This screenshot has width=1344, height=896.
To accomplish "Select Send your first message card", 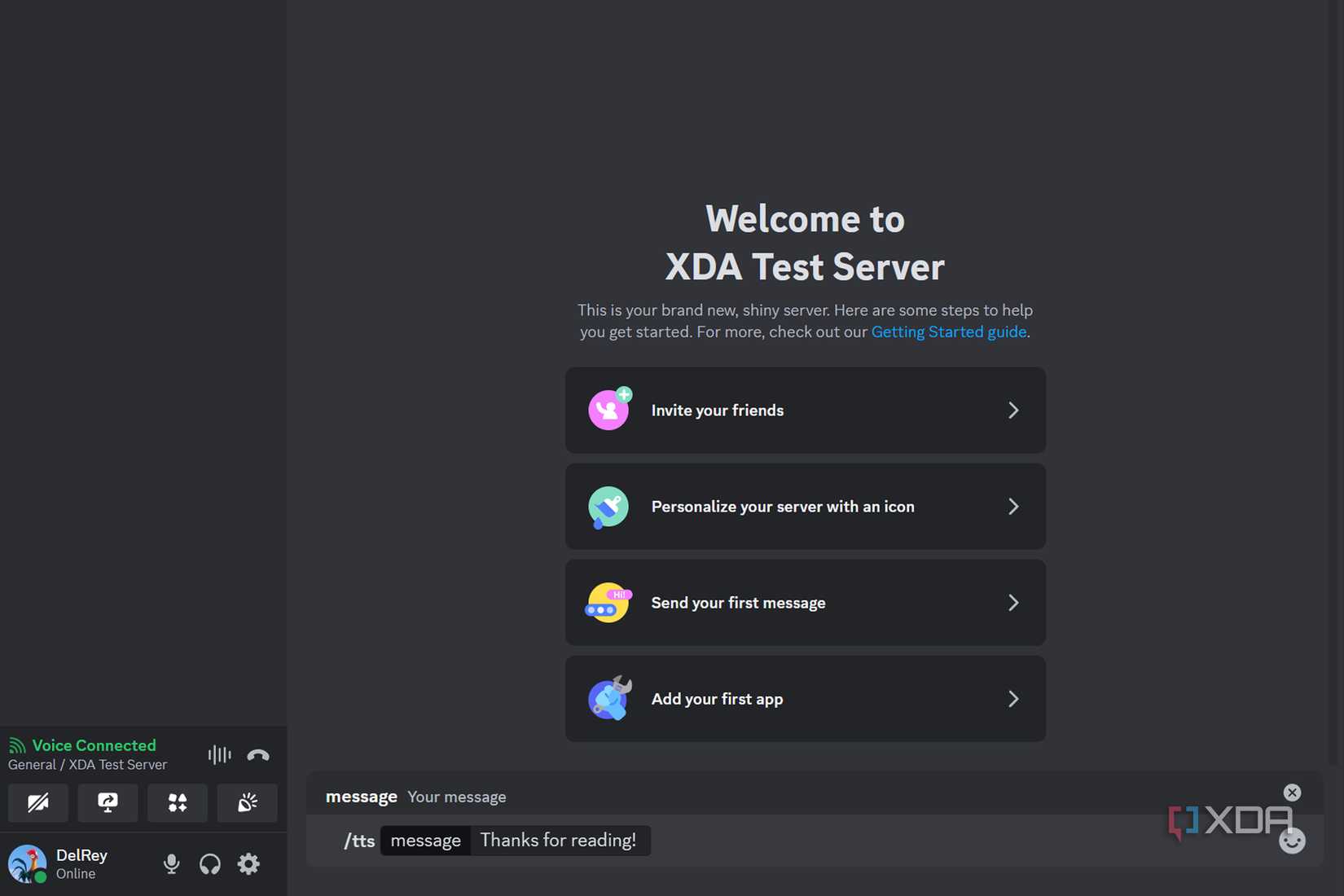I will click(x=806, y=602).
